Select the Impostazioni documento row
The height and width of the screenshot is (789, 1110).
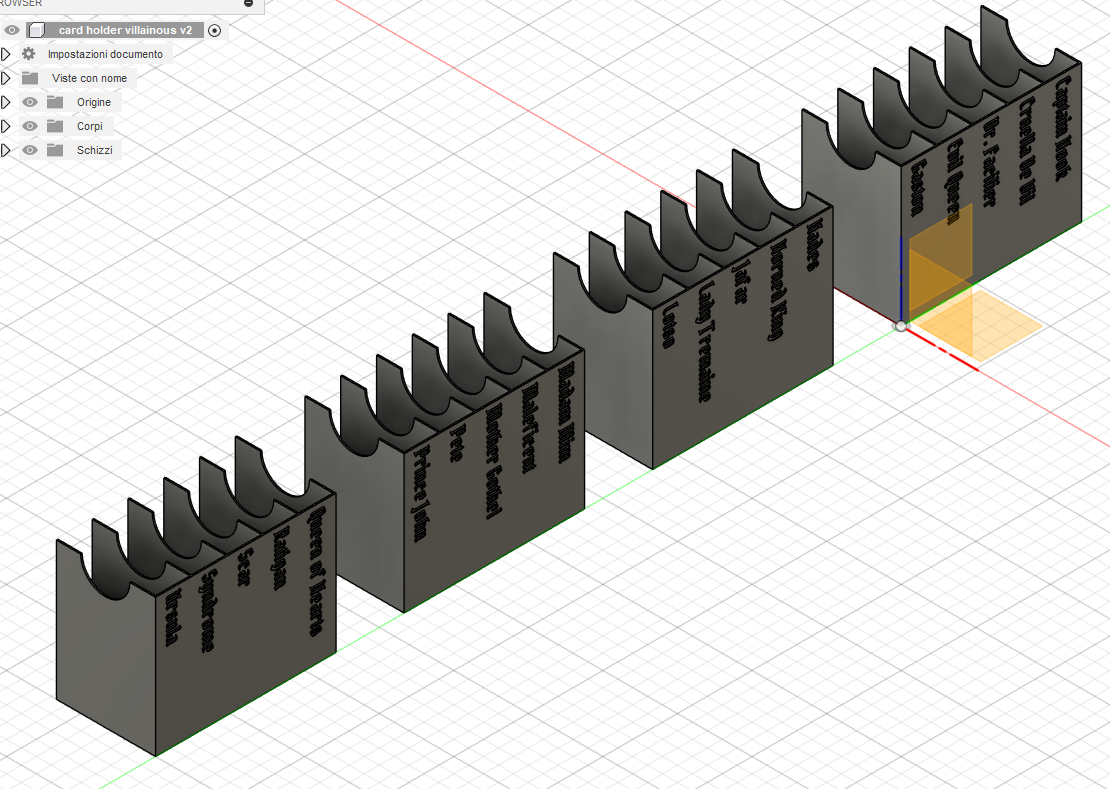click(105, 54)
